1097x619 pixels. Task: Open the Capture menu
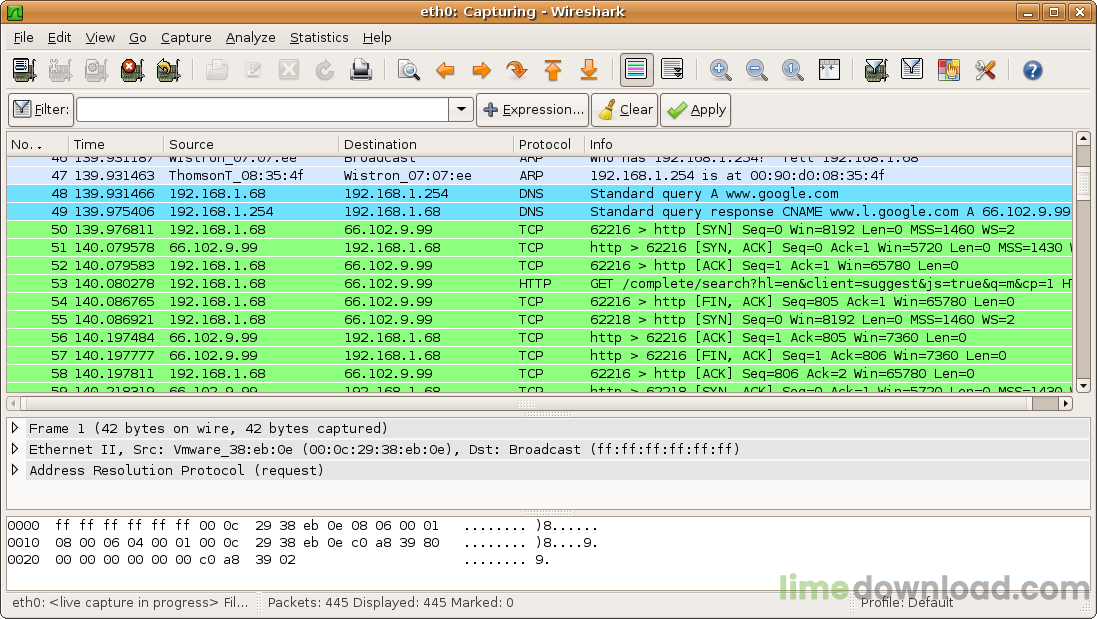186,37
